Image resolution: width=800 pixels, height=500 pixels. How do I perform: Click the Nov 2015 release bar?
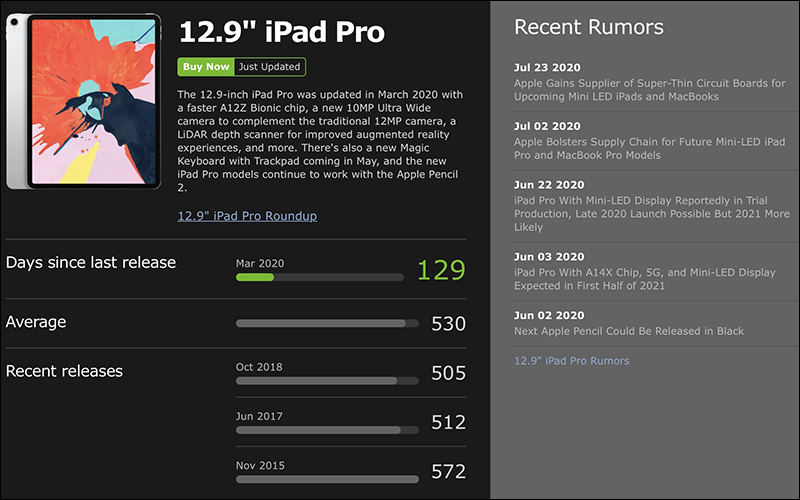click(x=327, y=480)
